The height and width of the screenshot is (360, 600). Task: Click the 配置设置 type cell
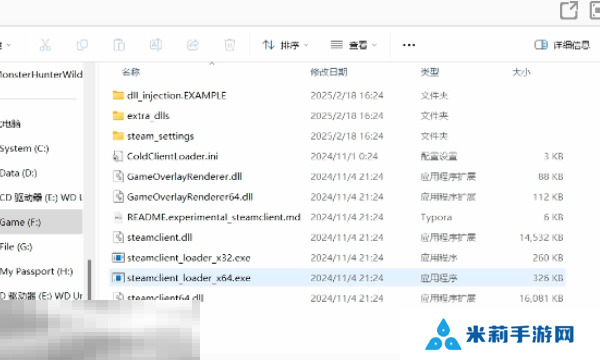[439, 156]
